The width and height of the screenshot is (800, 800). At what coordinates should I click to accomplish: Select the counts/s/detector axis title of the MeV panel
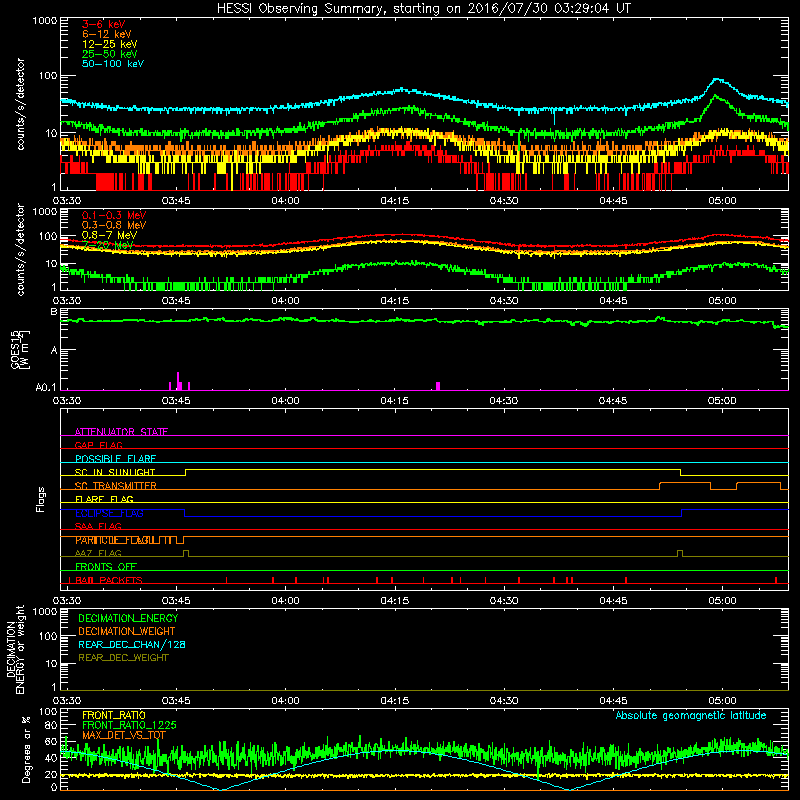pyautogui.click(x=20, y=249)
